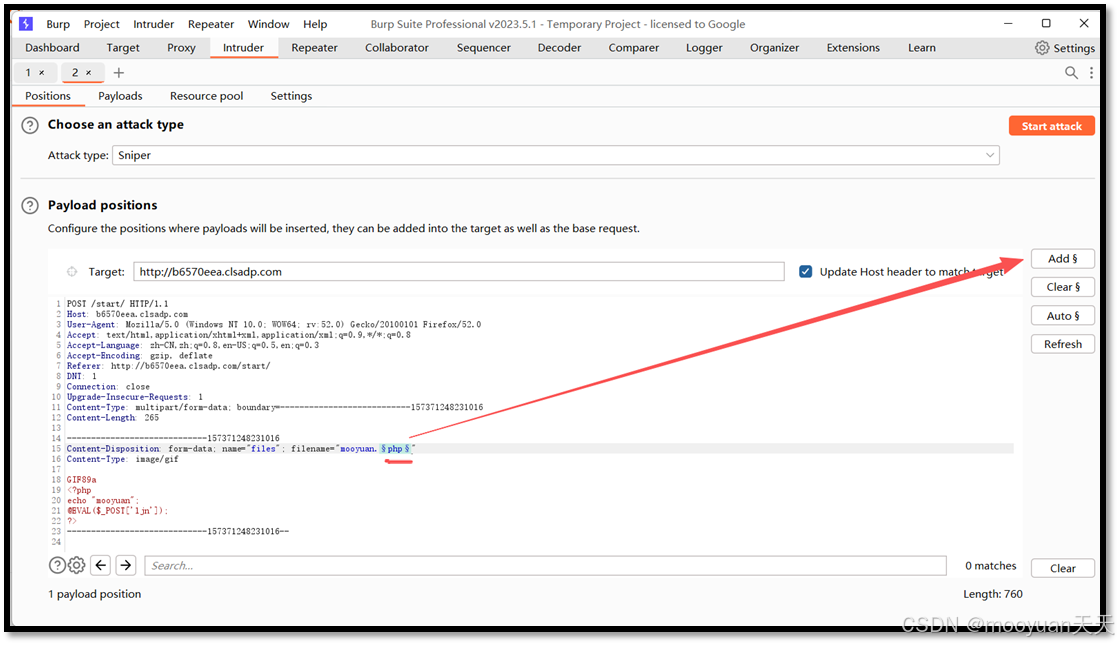Screen dimensions: 1119x645
Task: Click the Target URL input field
Action: [458, 272]
